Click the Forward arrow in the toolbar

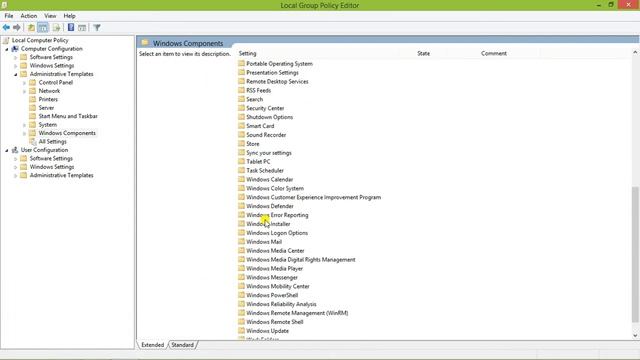(x=17, y=27)
